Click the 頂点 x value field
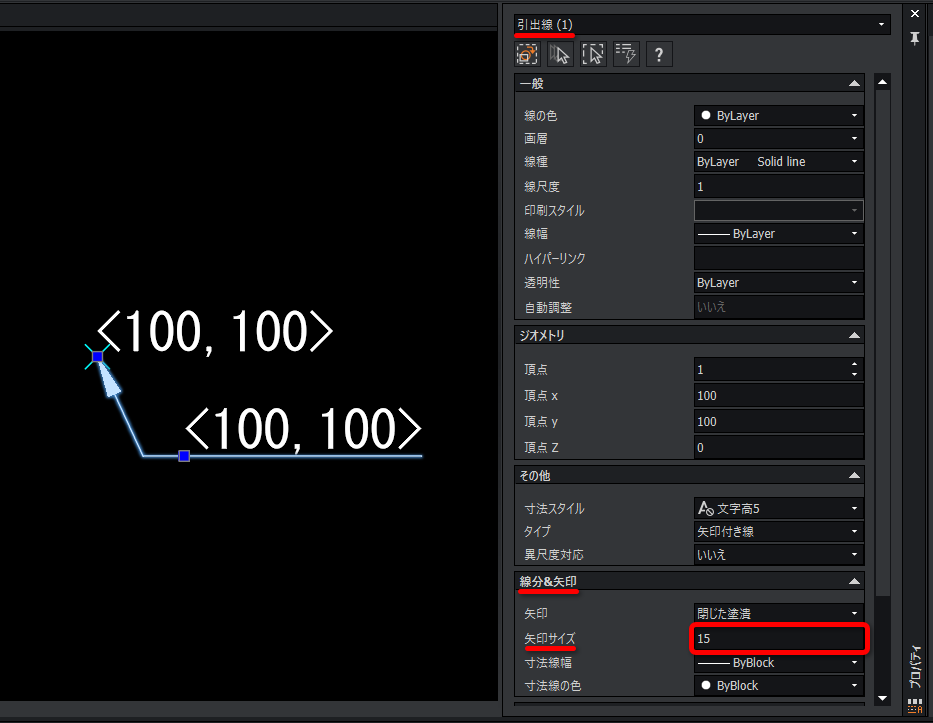The height and width of the screenshot is (723, 933). (778, 396)
